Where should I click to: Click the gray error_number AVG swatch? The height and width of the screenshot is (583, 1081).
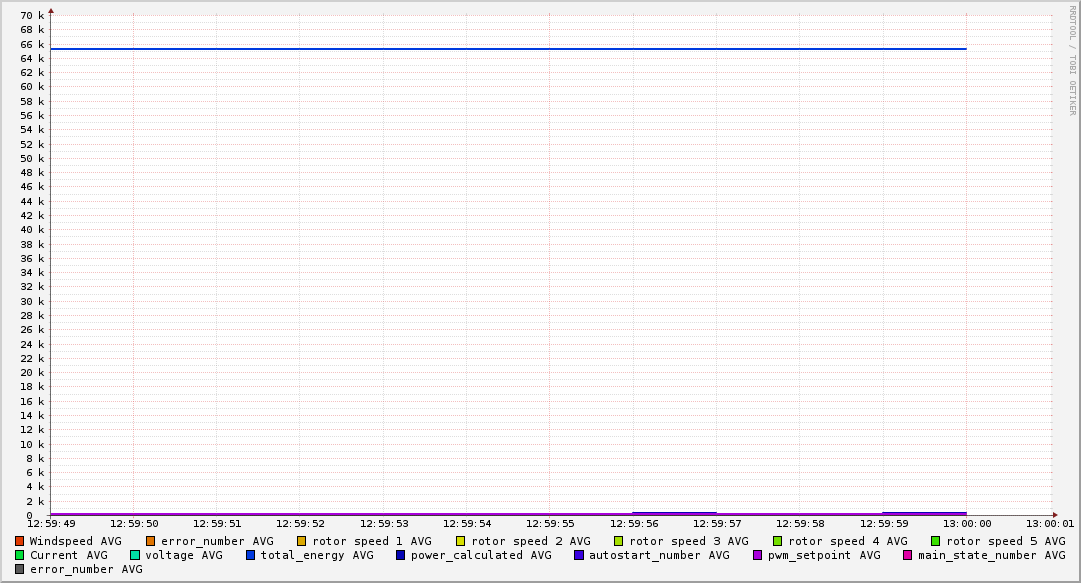point(20,569)
